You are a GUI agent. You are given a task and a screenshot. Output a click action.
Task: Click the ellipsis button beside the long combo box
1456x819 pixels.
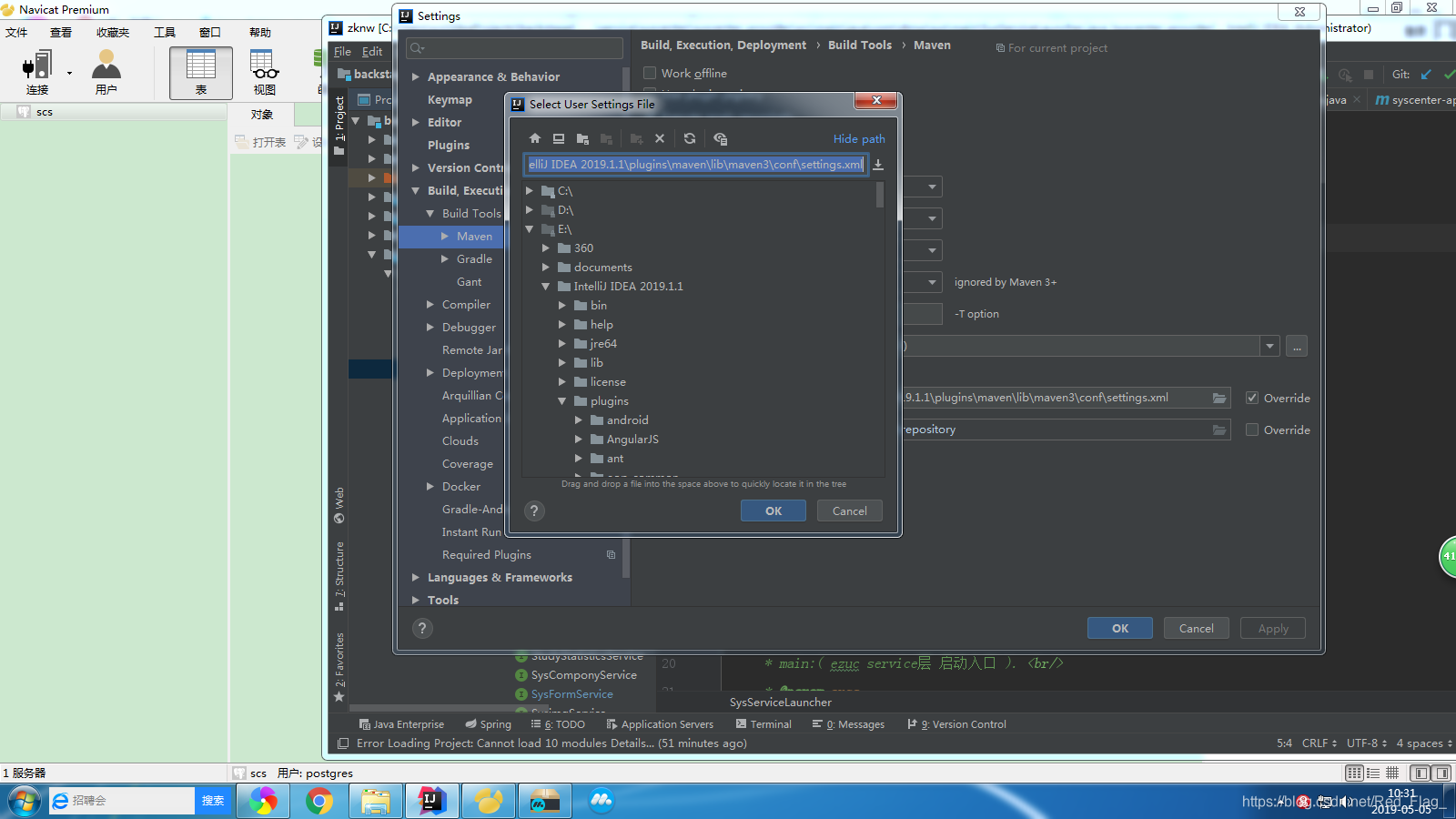coord(1298,346)
